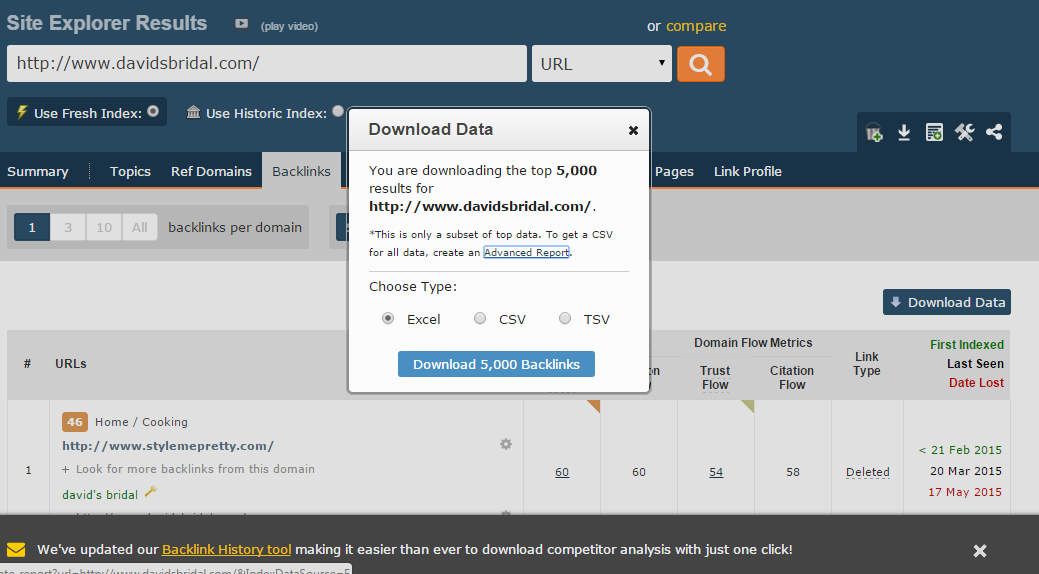Click the orange search magnifier button
1039x574 pixels.
[x=700, y=64]
